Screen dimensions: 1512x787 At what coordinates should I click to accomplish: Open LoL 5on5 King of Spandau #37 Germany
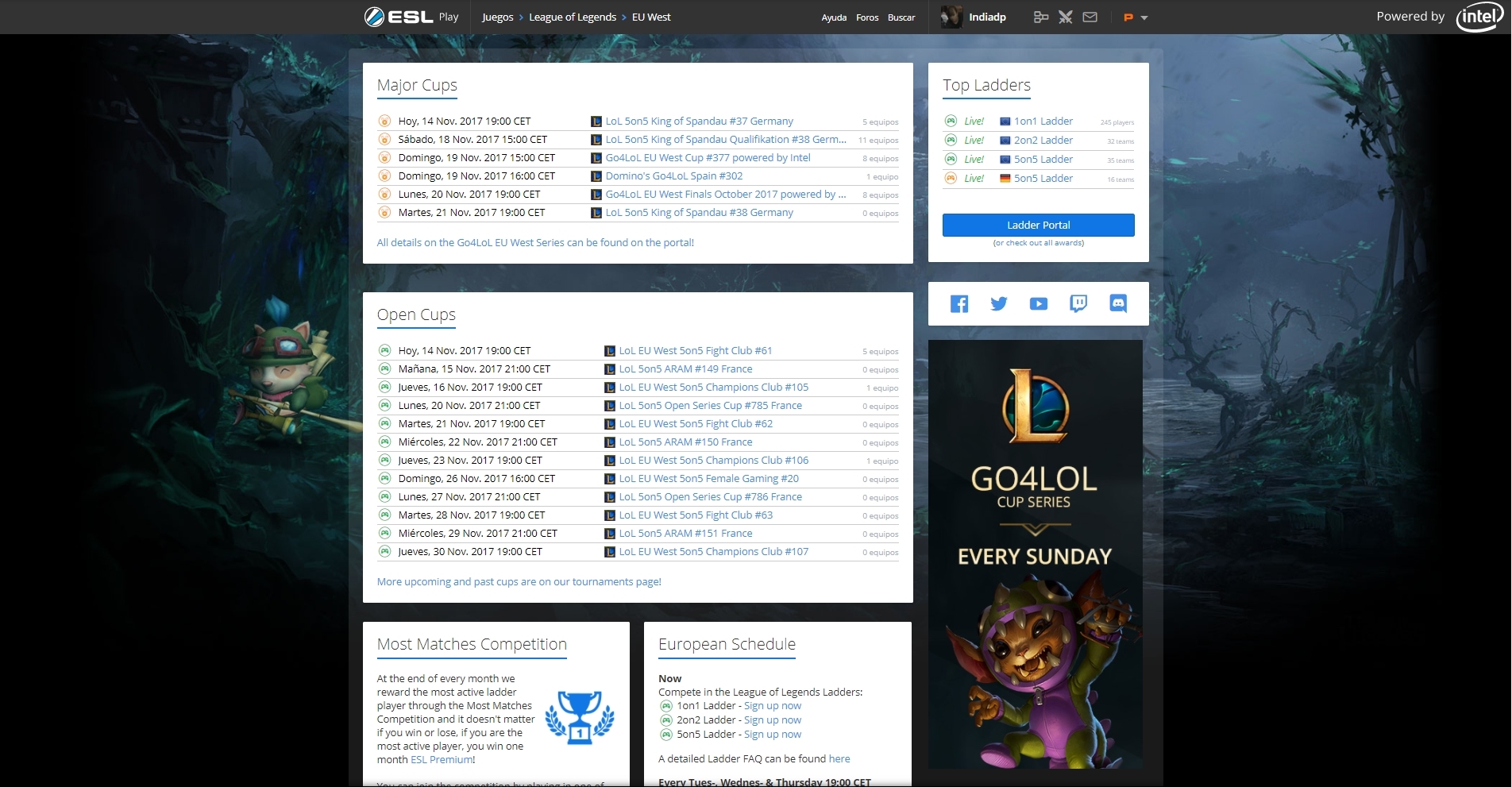(x=699, y=122)
